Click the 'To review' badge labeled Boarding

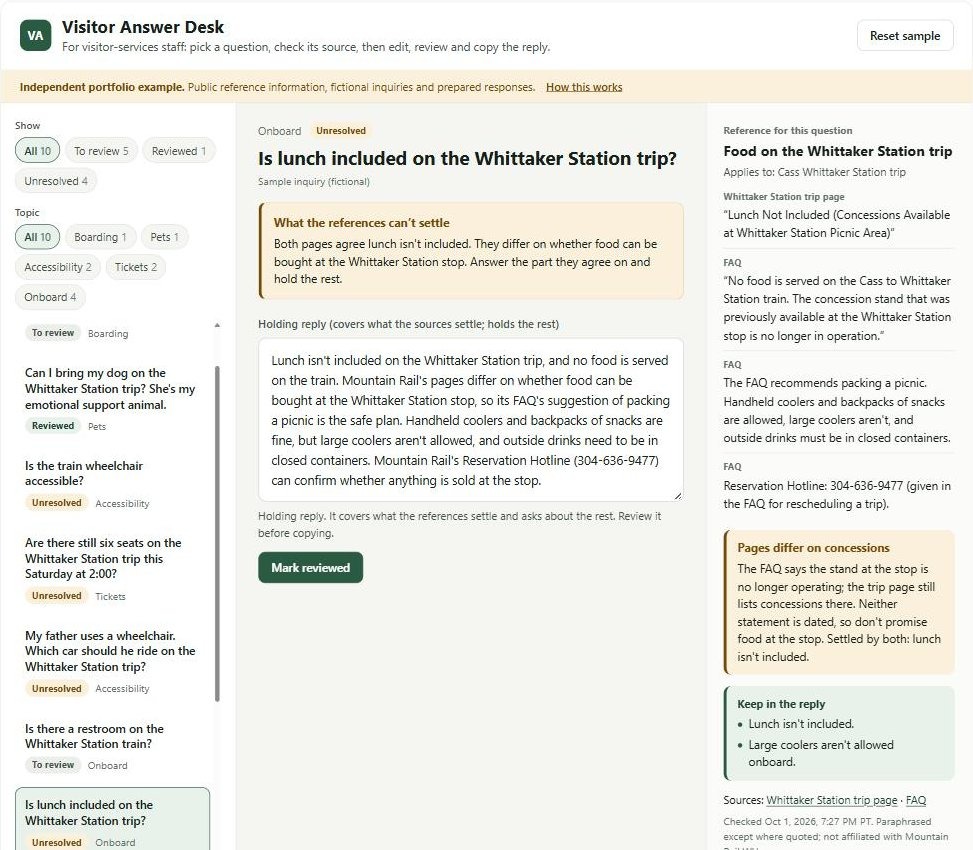pyautogui.click(x=53, y=333)
